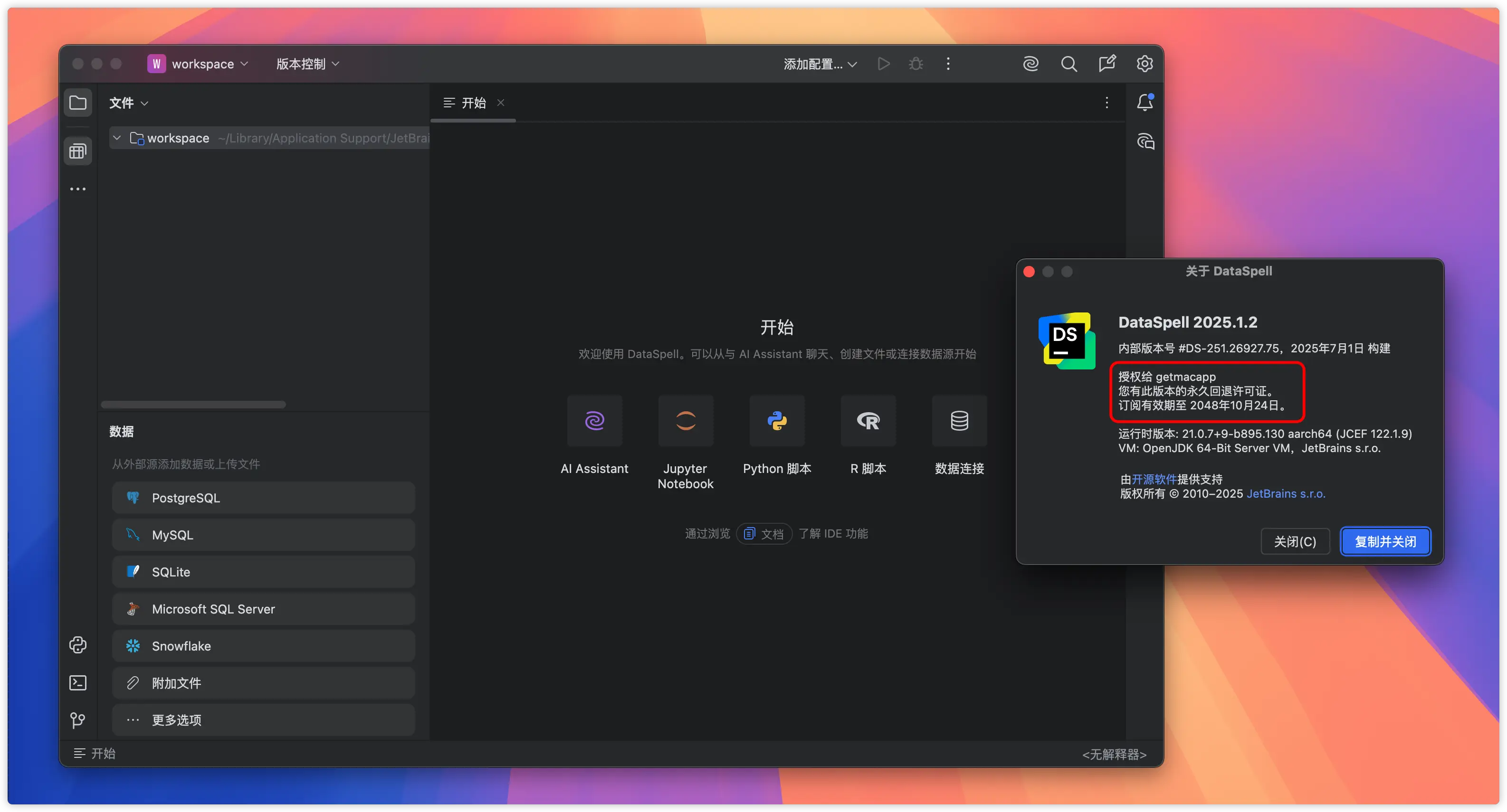Add a PostgreSQL data source
This screenshot has width=1507, height=812.
point(263,498)
